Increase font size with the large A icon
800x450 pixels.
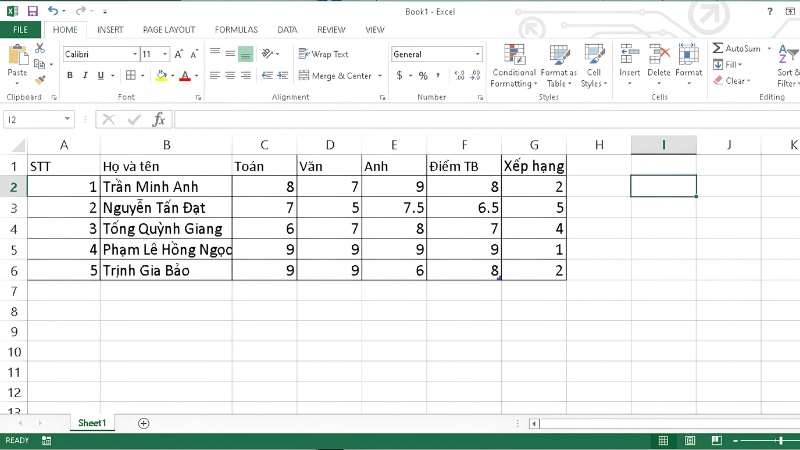point(179,54)
